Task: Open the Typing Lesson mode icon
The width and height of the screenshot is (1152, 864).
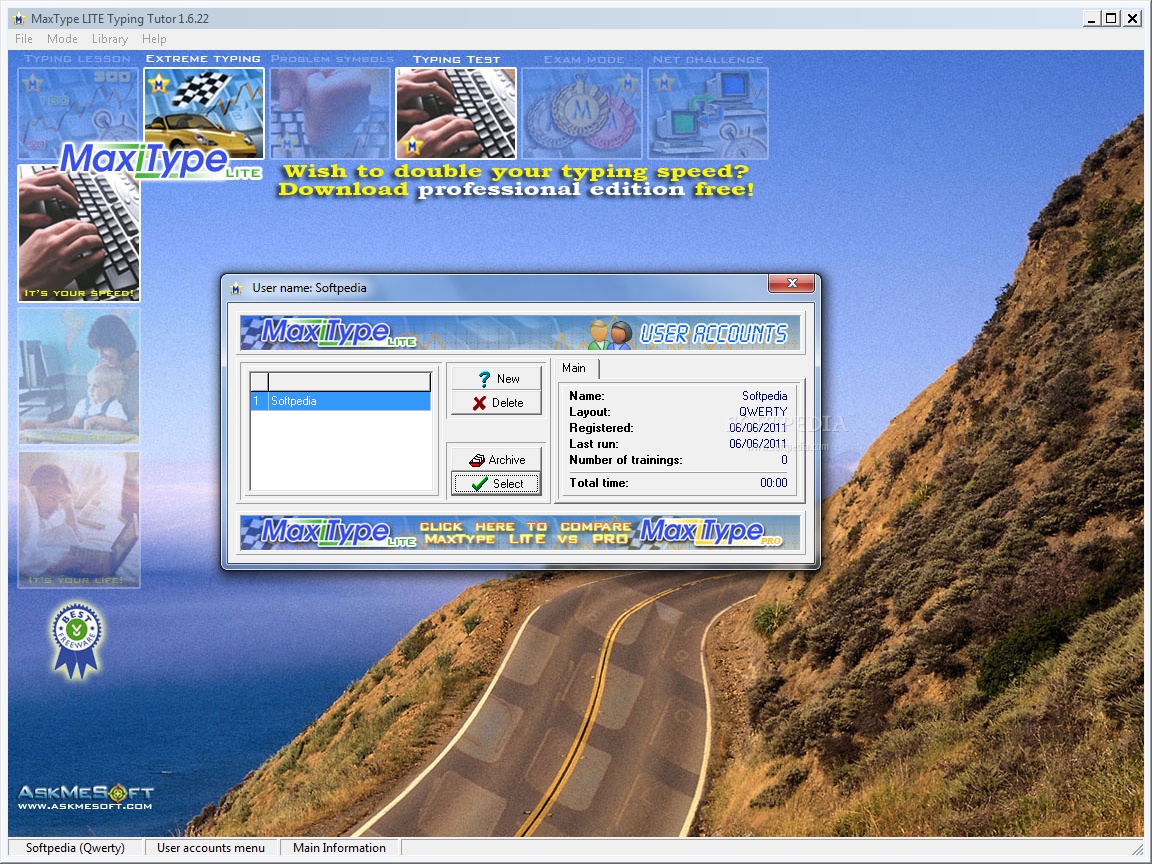Action: 78,113
